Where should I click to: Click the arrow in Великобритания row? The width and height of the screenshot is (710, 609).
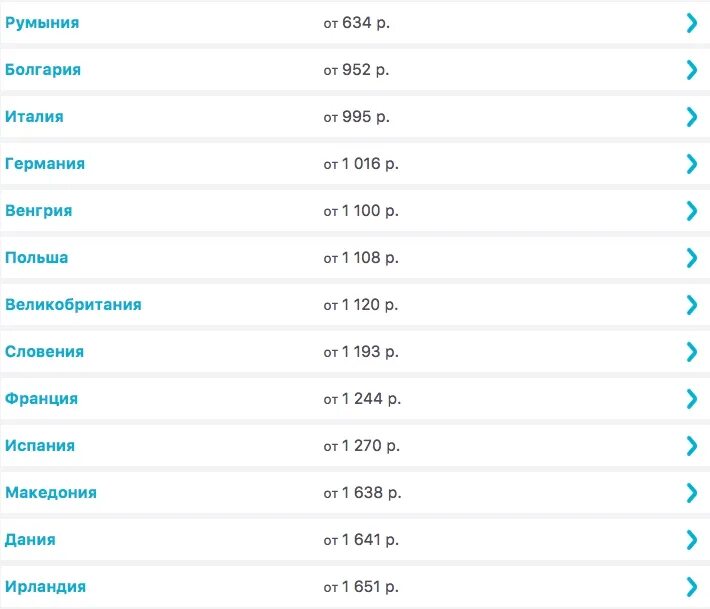[691, 305]
